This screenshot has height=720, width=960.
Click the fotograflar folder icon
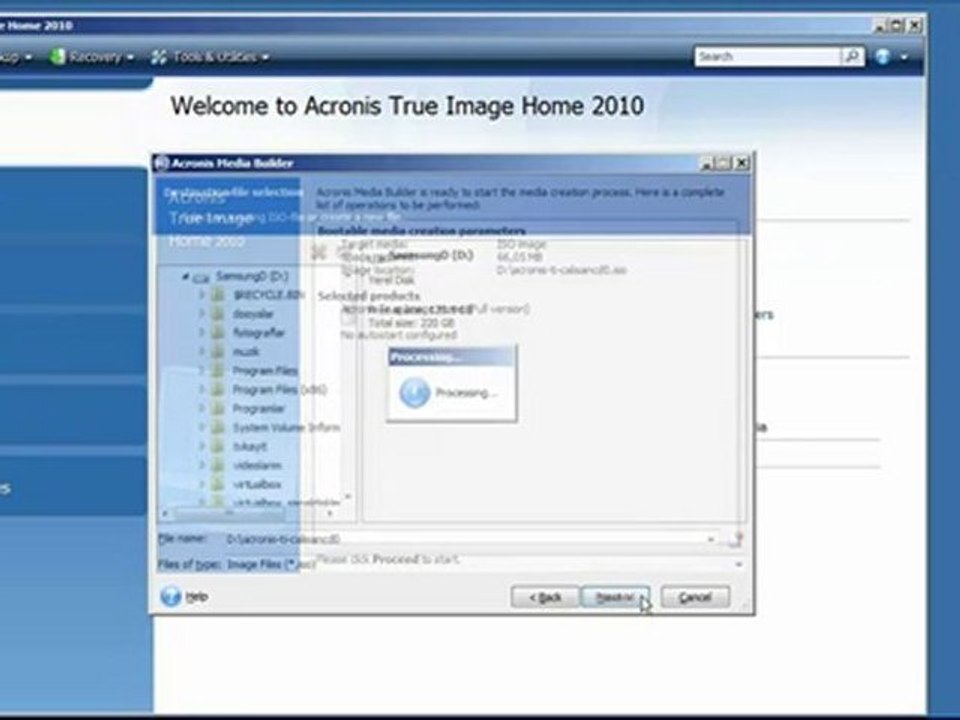tap(219, 332)
